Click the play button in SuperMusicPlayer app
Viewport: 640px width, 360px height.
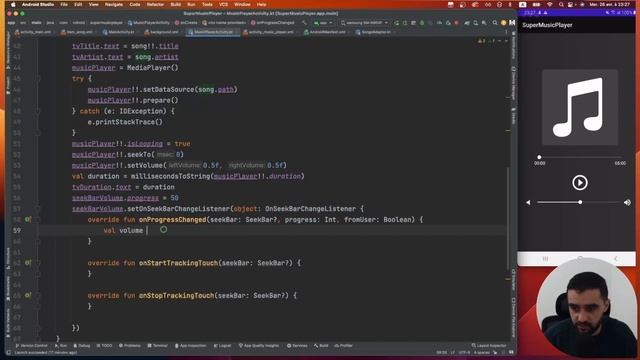coord(580,182)
